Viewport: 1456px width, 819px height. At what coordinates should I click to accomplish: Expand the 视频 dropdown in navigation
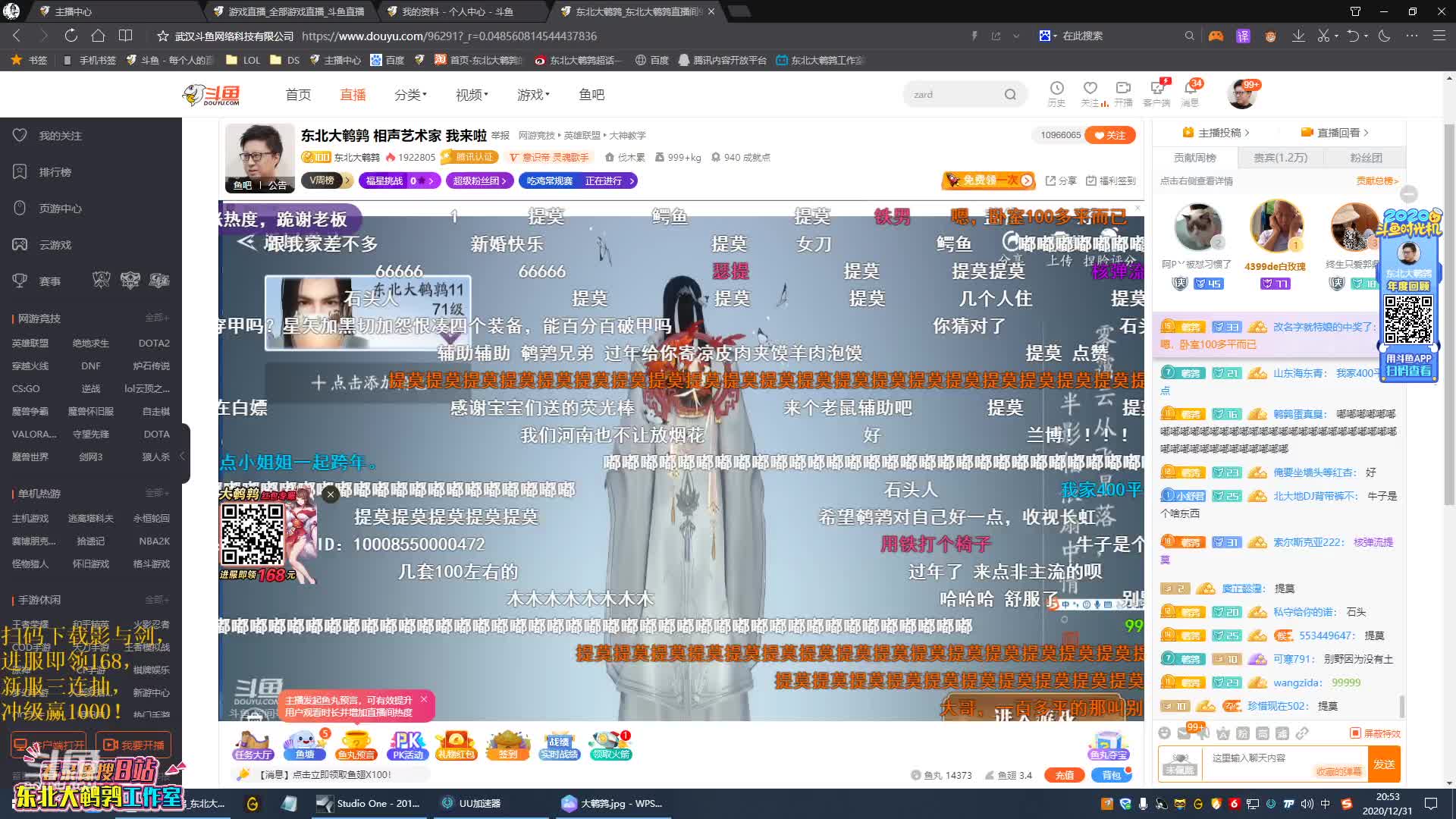472,95
